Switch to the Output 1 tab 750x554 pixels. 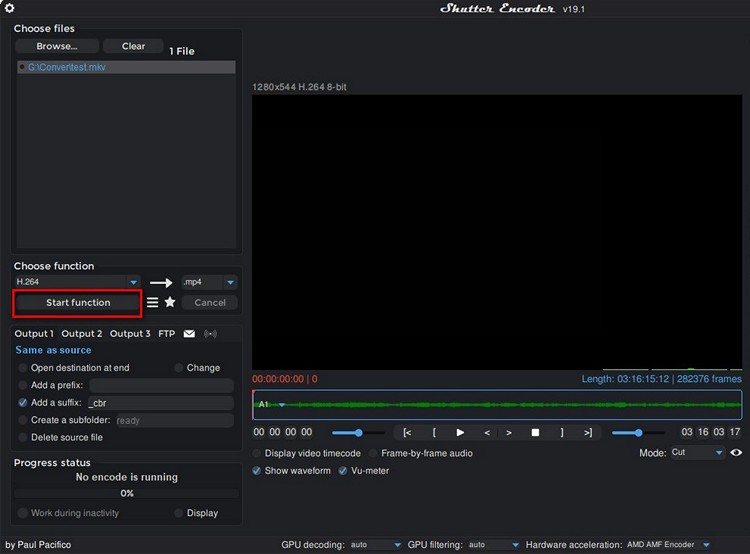click(x=34, y=333)
